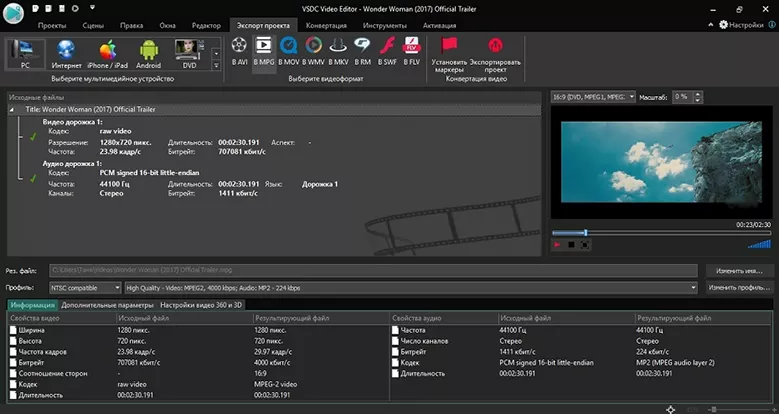Viewport: 779px width, 414px height.
Task: Open the Конвертация ribbon tab
Action: click(326, 25)
